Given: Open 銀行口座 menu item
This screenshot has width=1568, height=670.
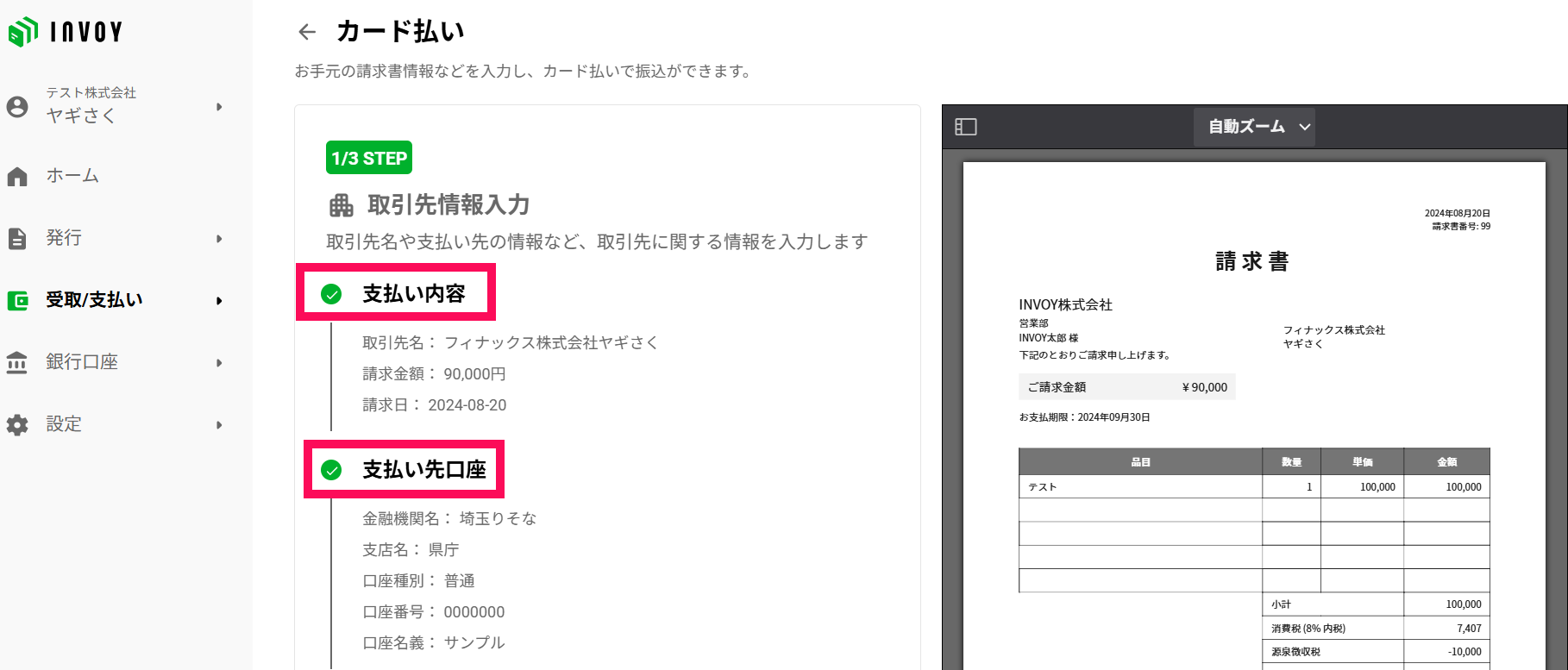Looking at the screenshot, I should 82,362.
